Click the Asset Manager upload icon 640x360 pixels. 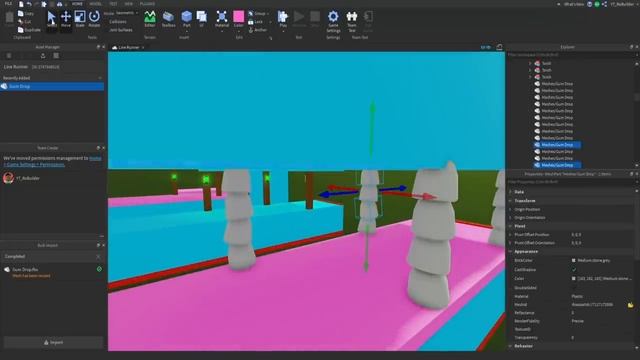(x=42, y=56)
